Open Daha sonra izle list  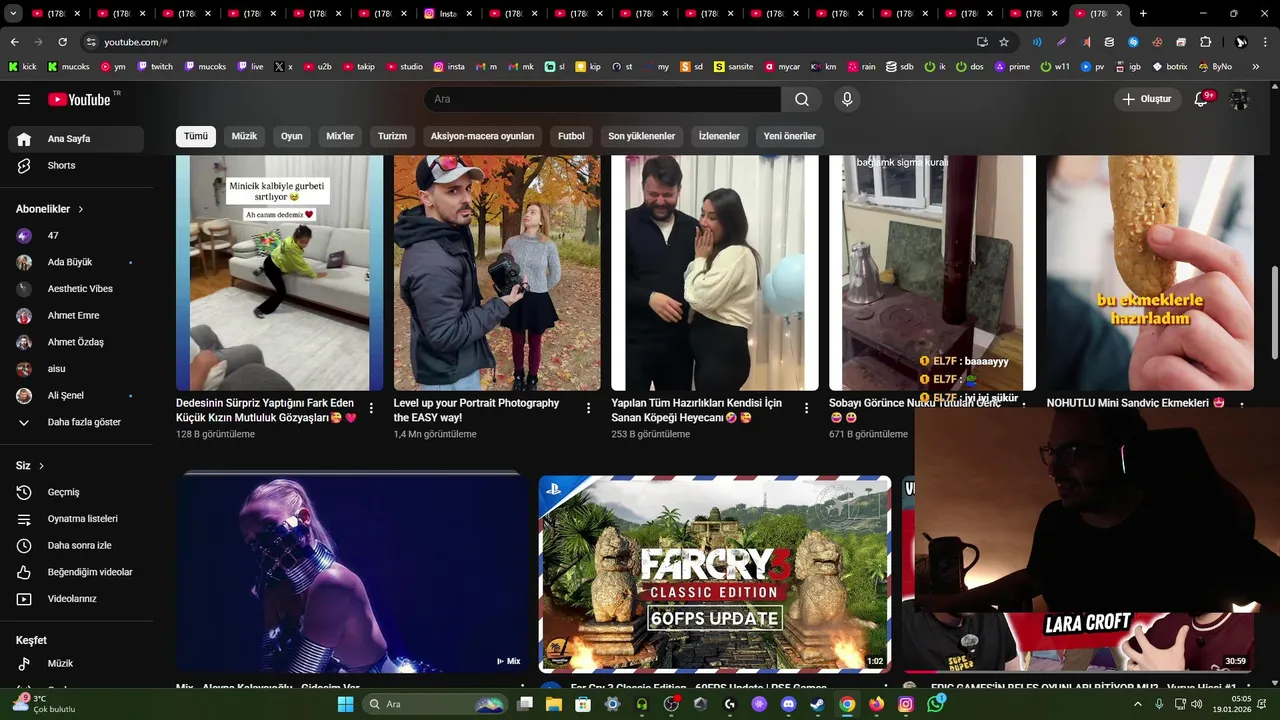[76, 546]
